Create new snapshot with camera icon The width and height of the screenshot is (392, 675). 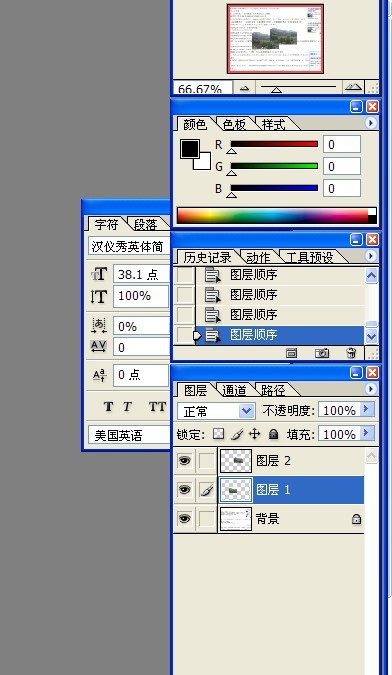321,353
